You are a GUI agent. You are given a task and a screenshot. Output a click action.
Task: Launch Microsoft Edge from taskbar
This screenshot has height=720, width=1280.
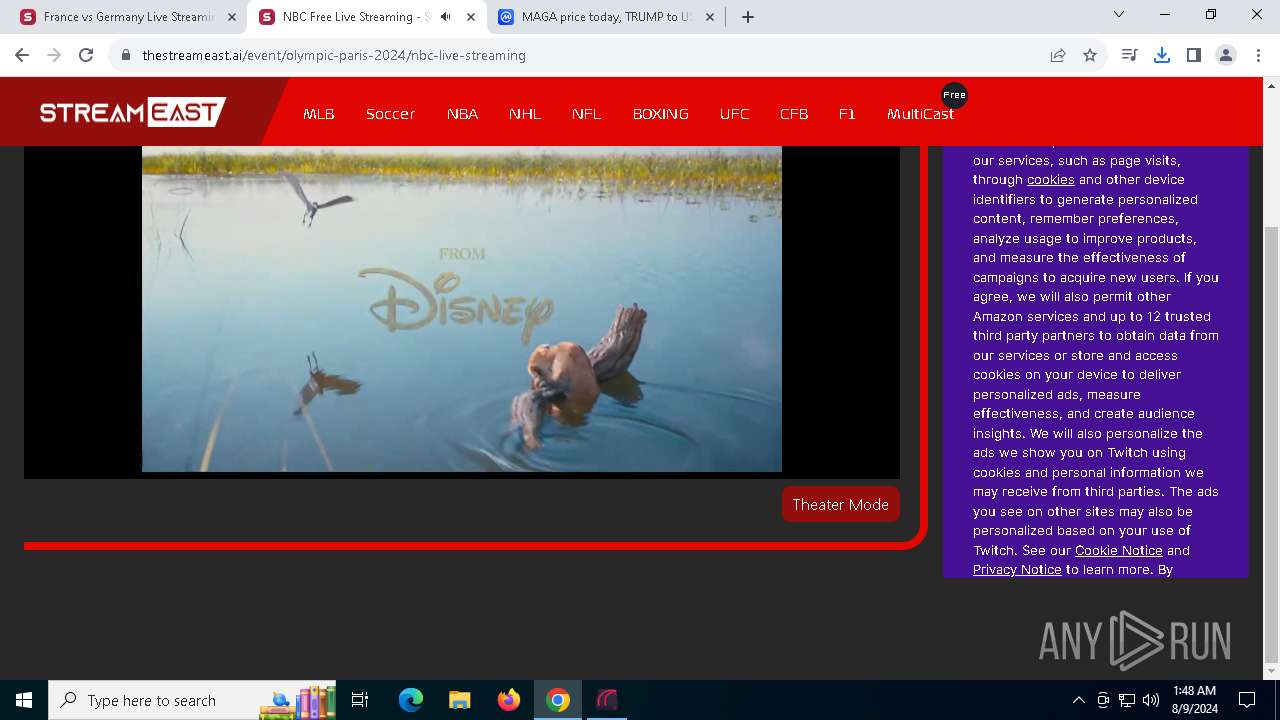point(411,700)
